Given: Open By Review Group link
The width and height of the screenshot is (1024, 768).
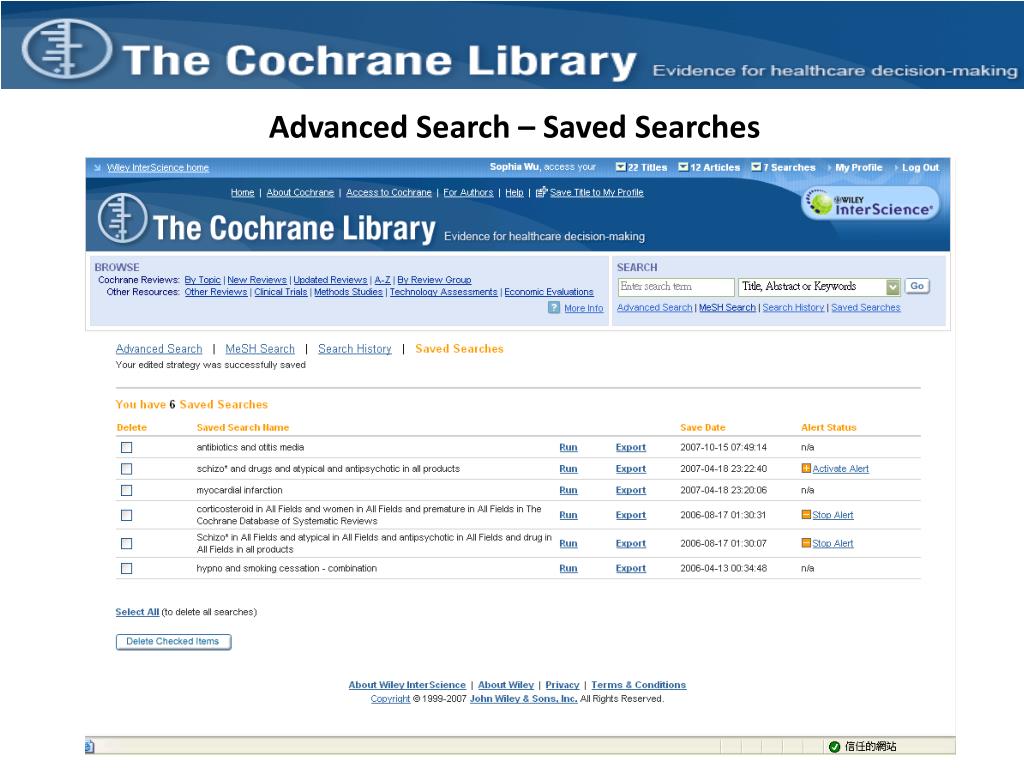Looking at the screenshot, I should 434,280.
